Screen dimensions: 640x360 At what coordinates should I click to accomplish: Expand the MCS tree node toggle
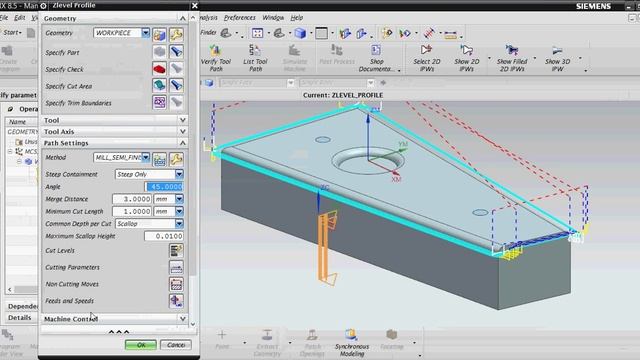coord(10,151)
